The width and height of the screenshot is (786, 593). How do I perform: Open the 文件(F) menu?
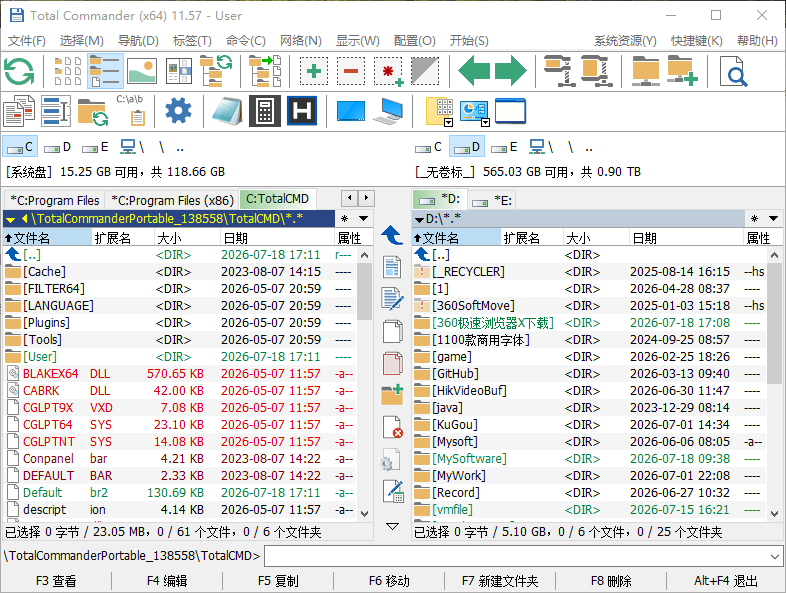pos(27,41)
